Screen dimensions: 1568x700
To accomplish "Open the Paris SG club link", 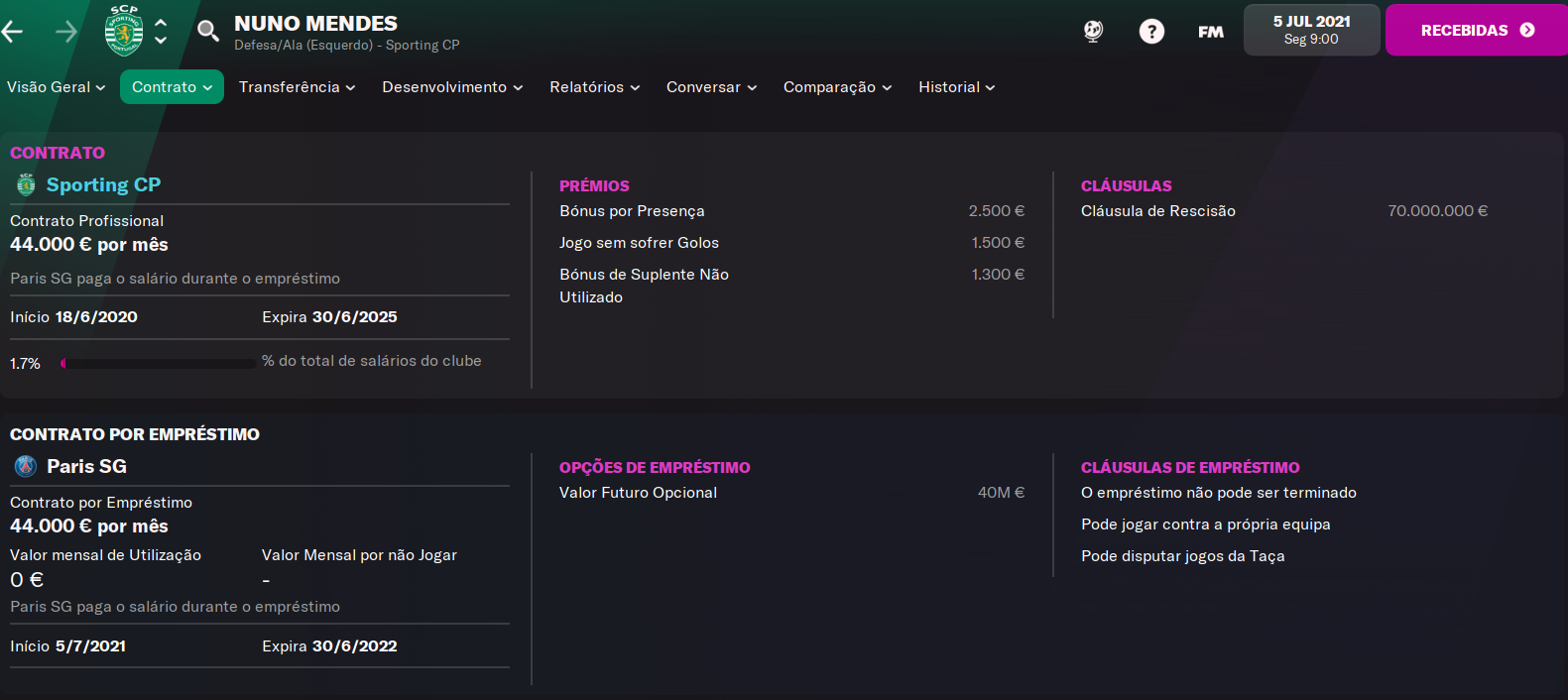I will [x=86, y=466].
